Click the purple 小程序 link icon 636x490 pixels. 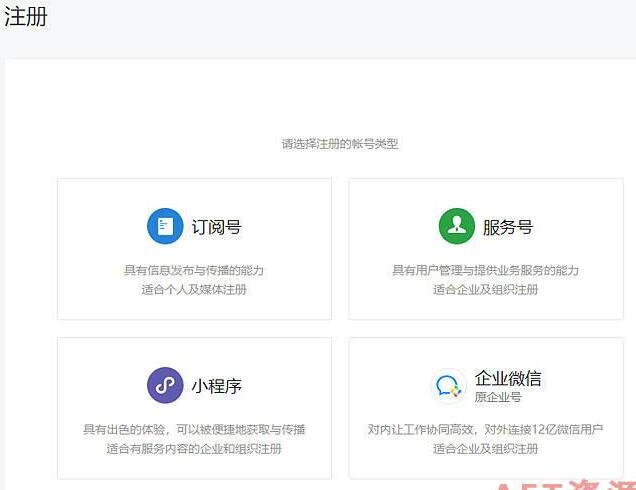(165, 385)
